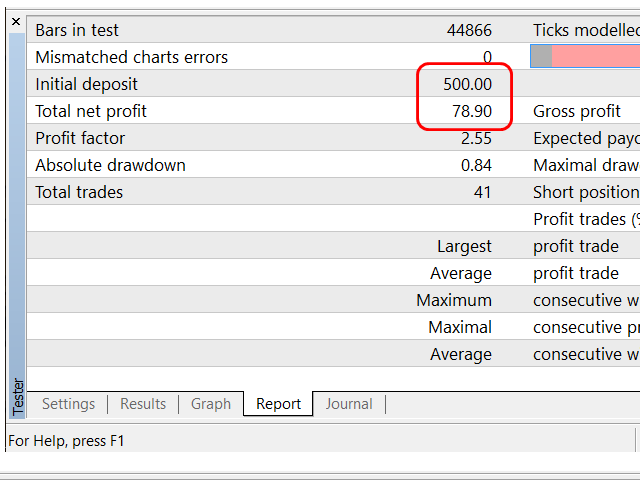Click the vertical Tester panel label

(16, 396)
